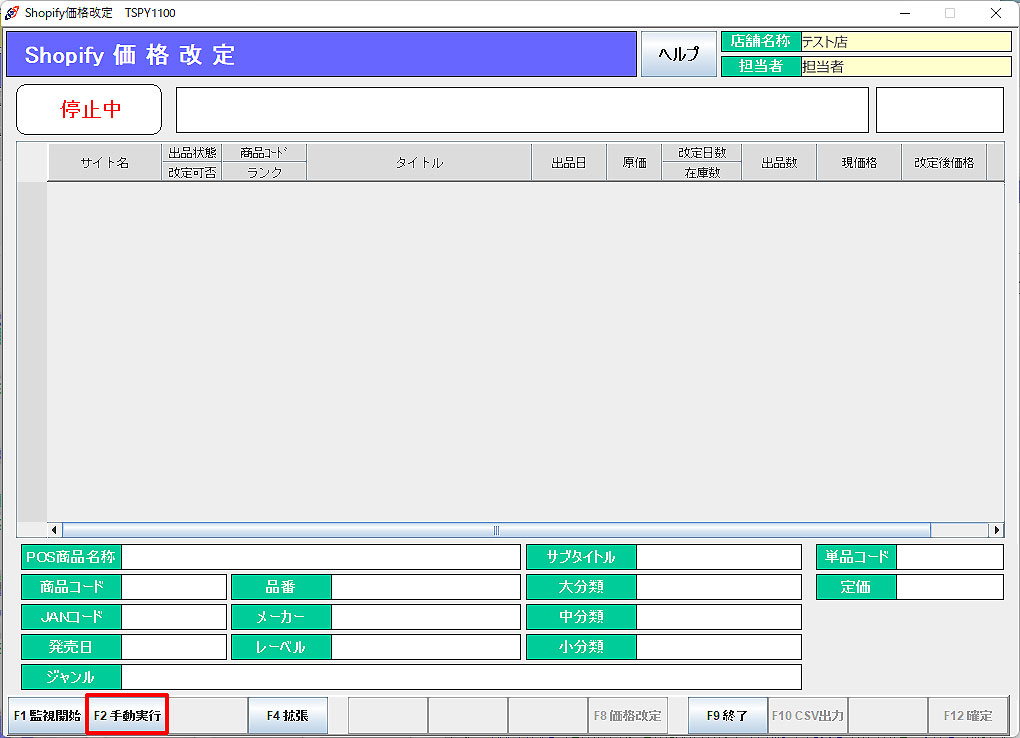Focus the ジャンル input field
Image resolution: width=1020 pixels, height=738 pixels.
[460, 677]
